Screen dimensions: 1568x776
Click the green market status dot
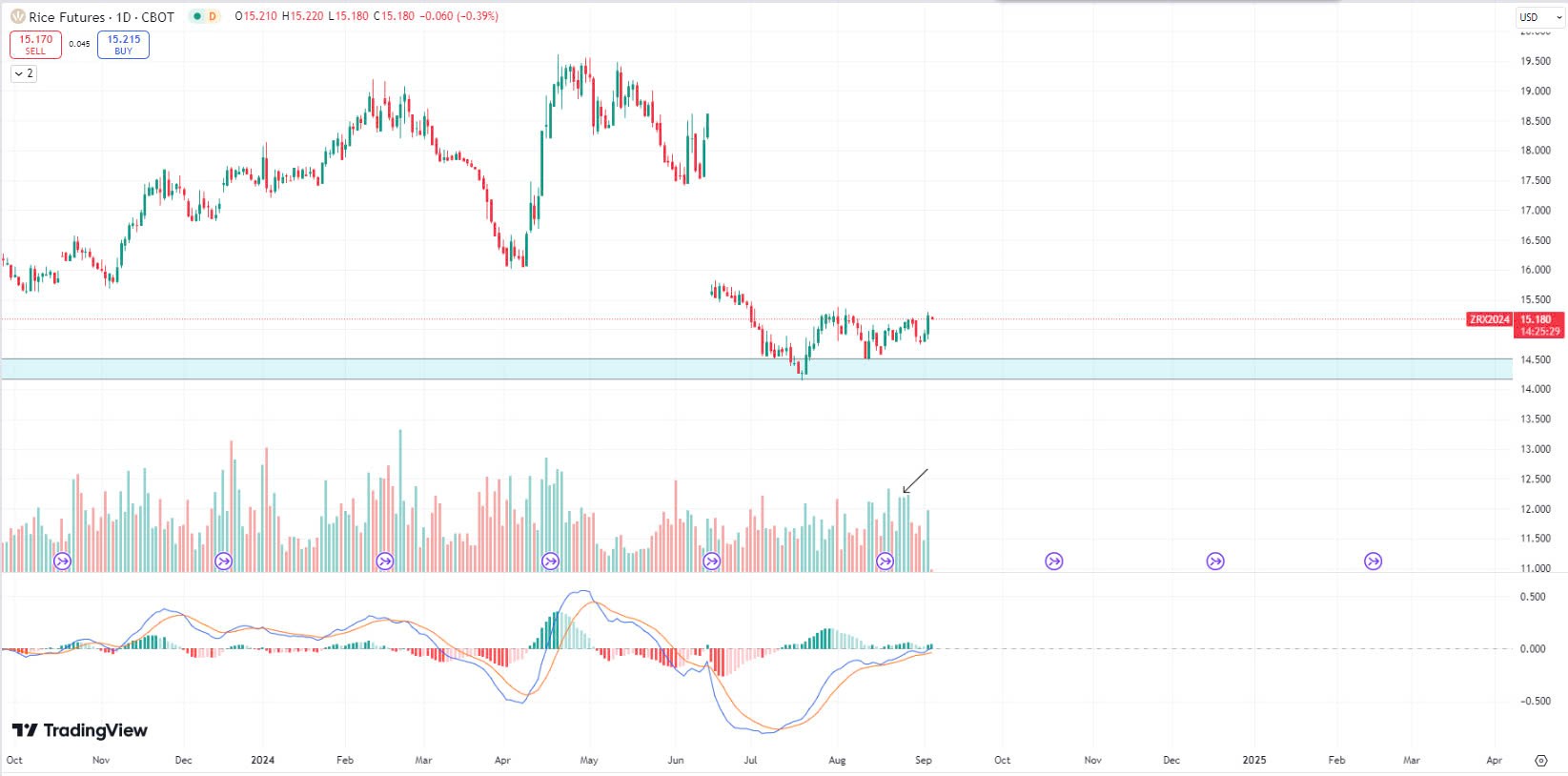195,16
